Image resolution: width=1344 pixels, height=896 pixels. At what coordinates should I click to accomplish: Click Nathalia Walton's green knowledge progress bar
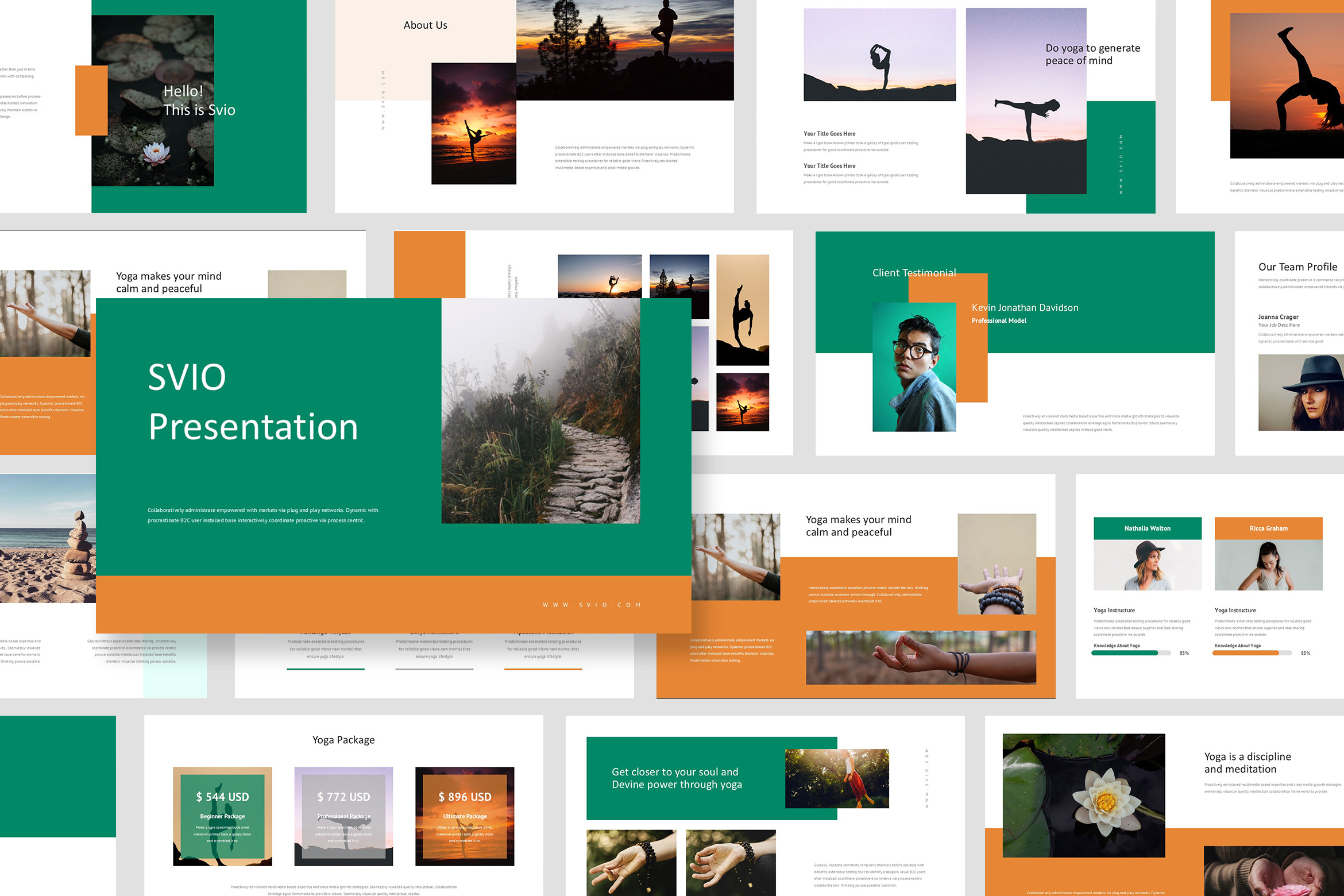(1125, 653)
